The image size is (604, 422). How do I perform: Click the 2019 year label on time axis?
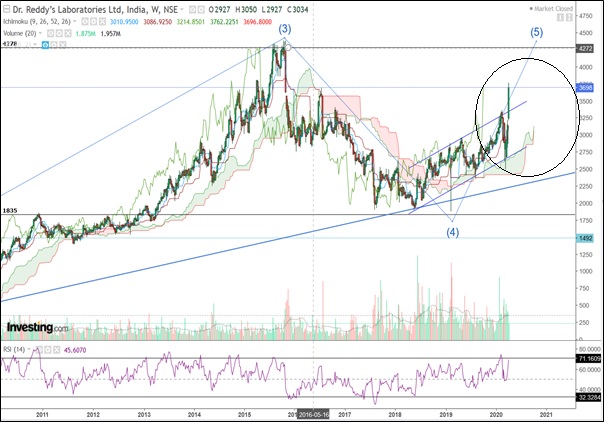coord(446,414)
